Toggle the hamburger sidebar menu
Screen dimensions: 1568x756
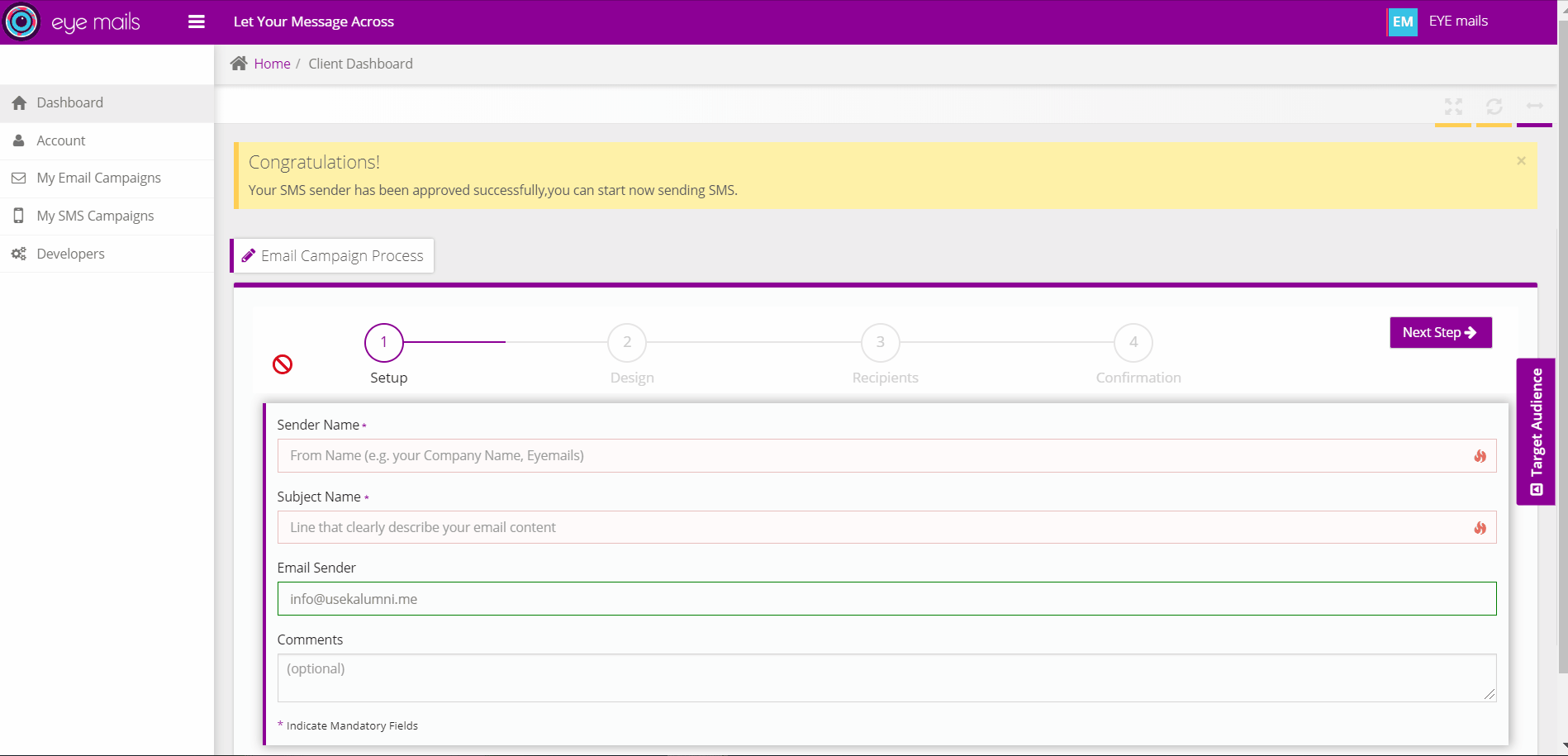pyautogui.click(x=197, y=21)
